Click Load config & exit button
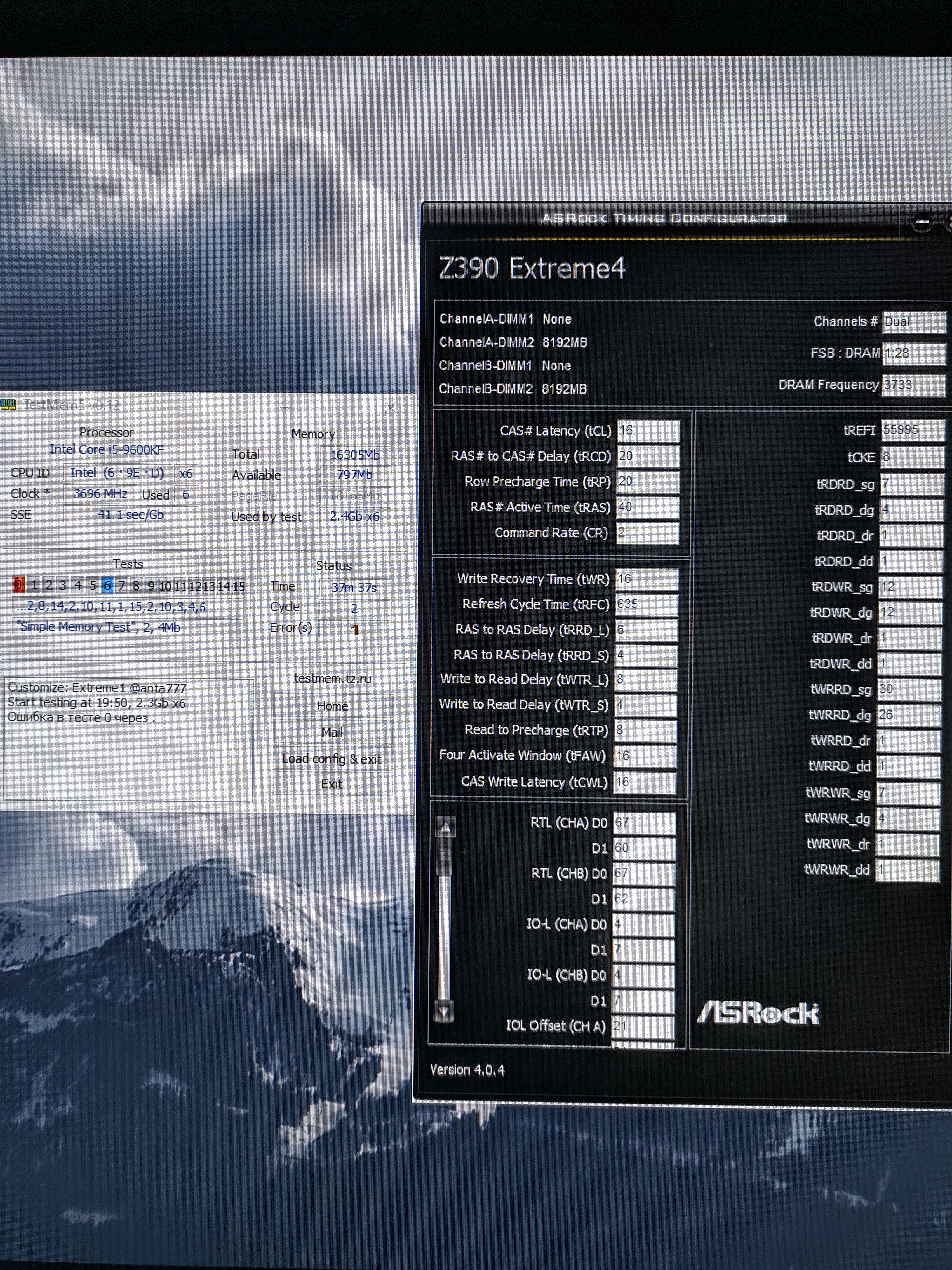The height and width of the screenshot is (1270, 952). click(332, 759)
